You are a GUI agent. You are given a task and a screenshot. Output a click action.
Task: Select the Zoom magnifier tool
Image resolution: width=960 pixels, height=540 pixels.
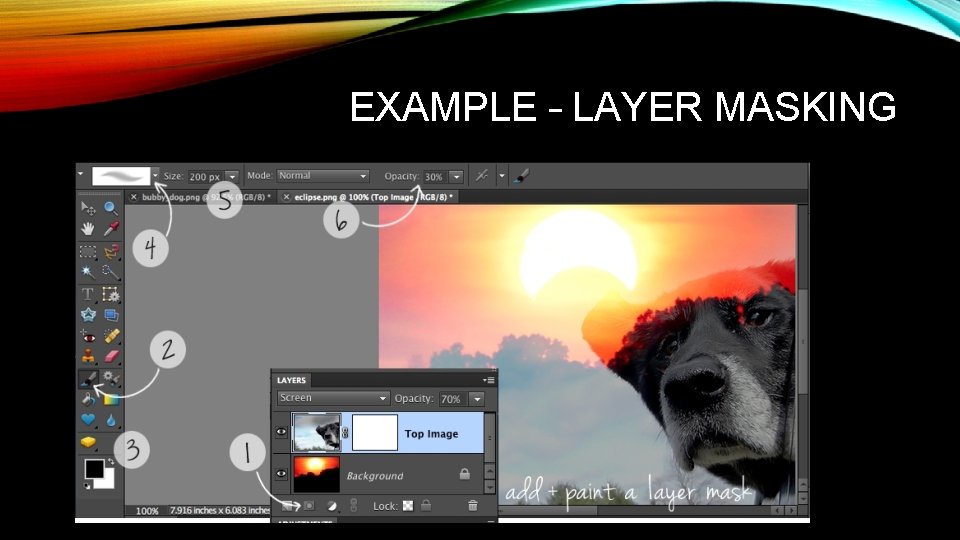click(111, 208)
